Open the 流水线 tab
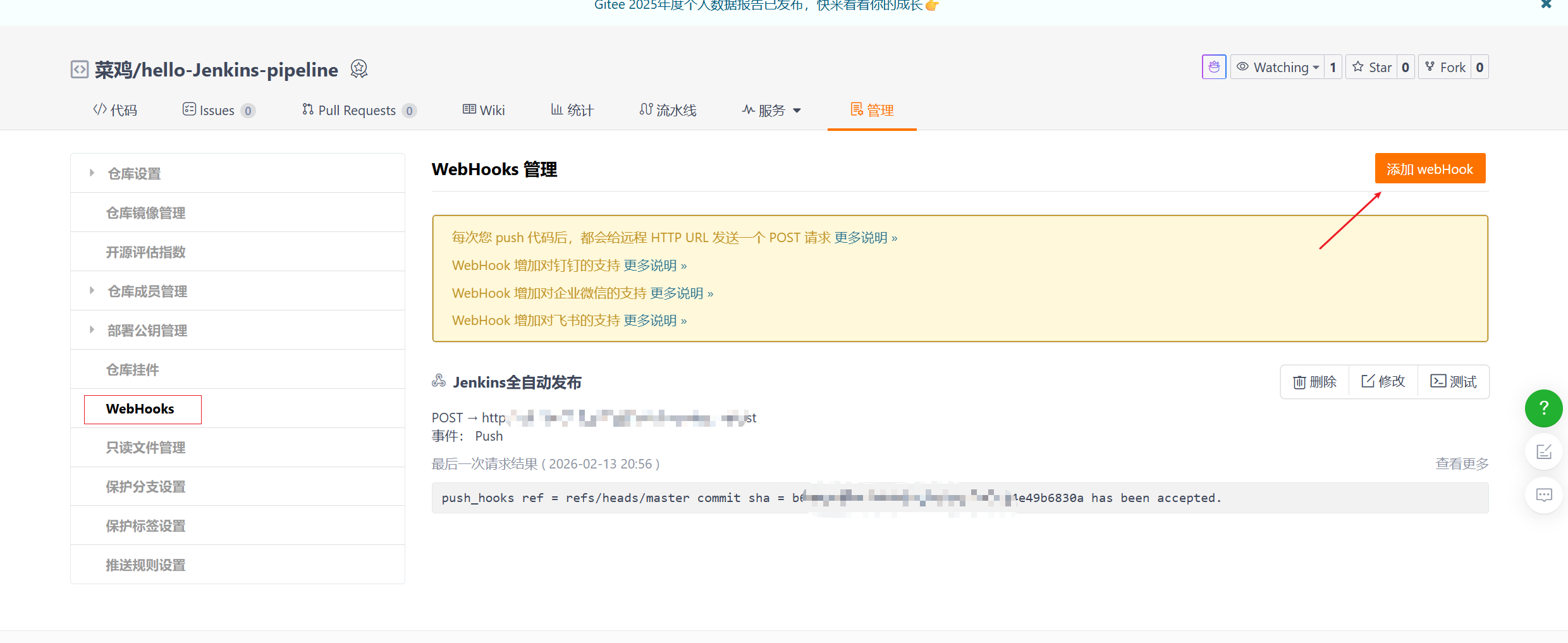Viewport: 1568px width, 643px height. point(668,110)
